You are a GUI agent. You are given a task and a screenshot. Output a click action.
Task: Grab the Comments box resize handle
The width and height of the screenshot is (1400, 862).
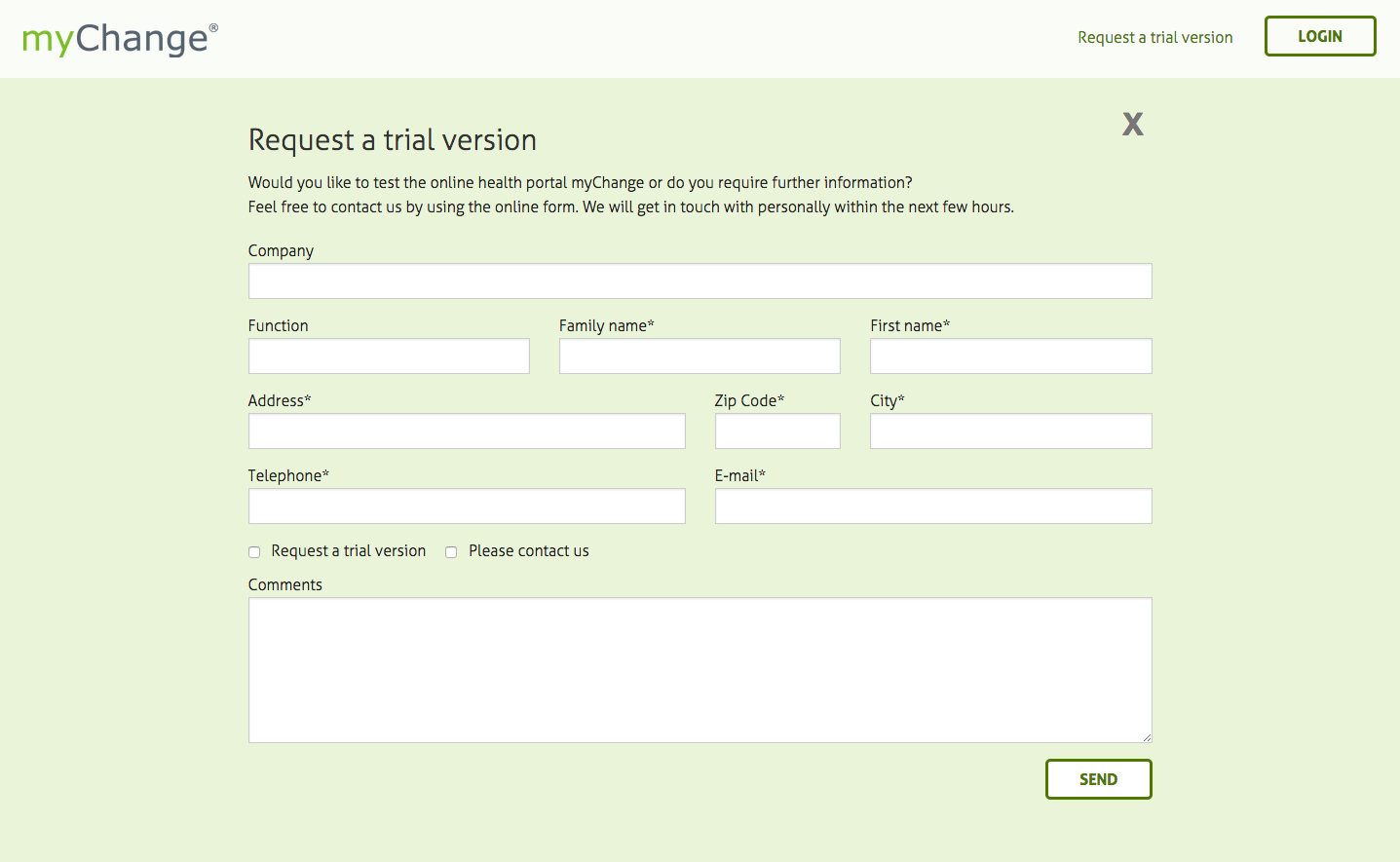[1147, 737]
